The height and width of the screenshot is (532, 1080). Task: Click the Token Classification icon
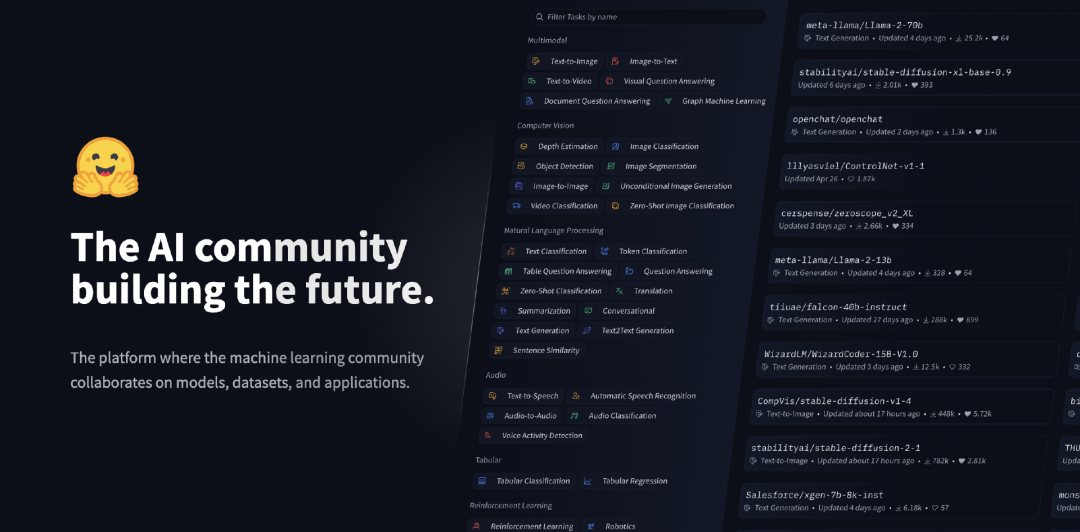[x=605, y=252]
